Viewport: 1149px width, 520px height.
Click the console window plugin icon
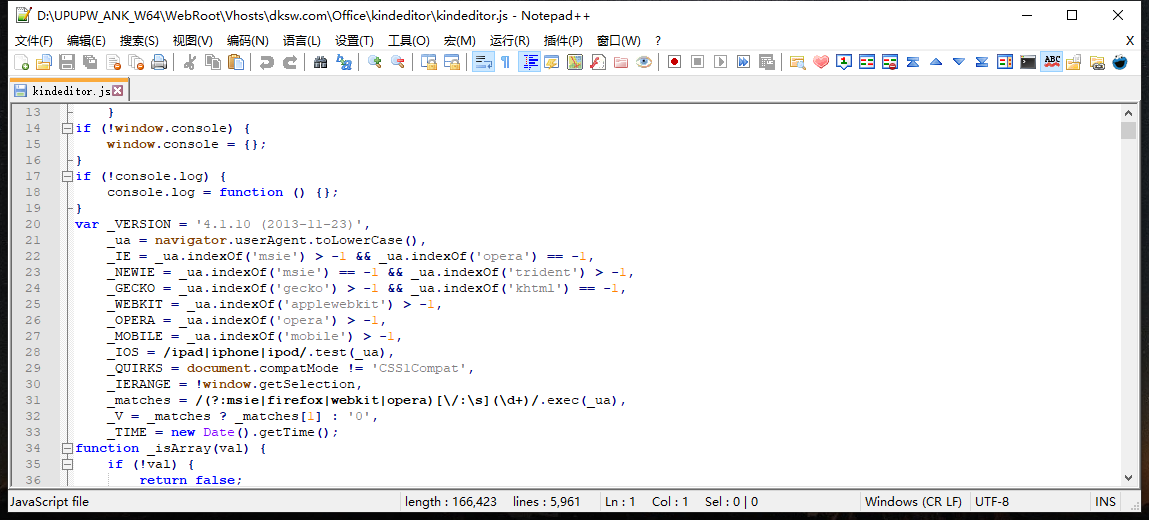pos(1028,62)
